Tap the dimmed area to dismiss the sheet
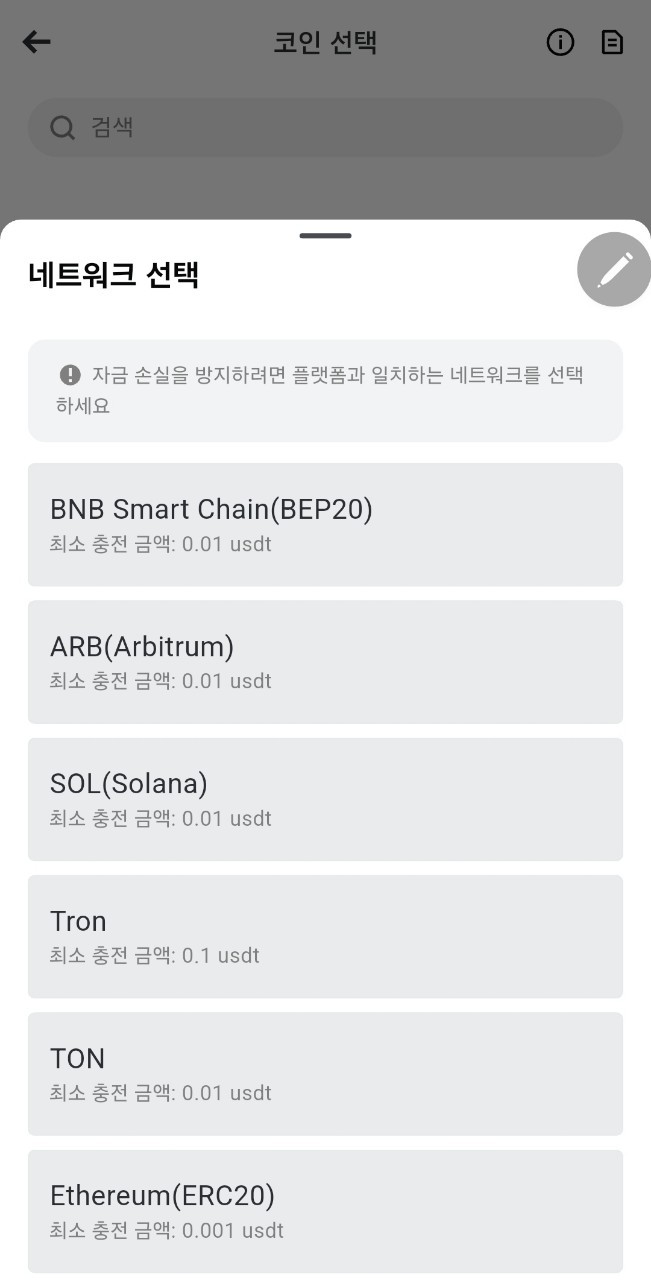The height and width of the screenshot is (1280, 651). (x=325, y=185)
